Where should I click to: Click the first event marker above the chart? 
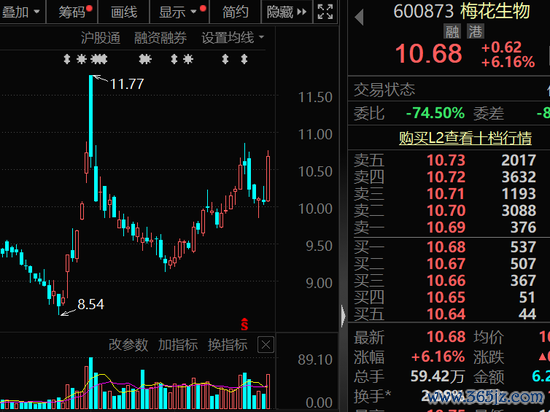[x=67, y=59]
